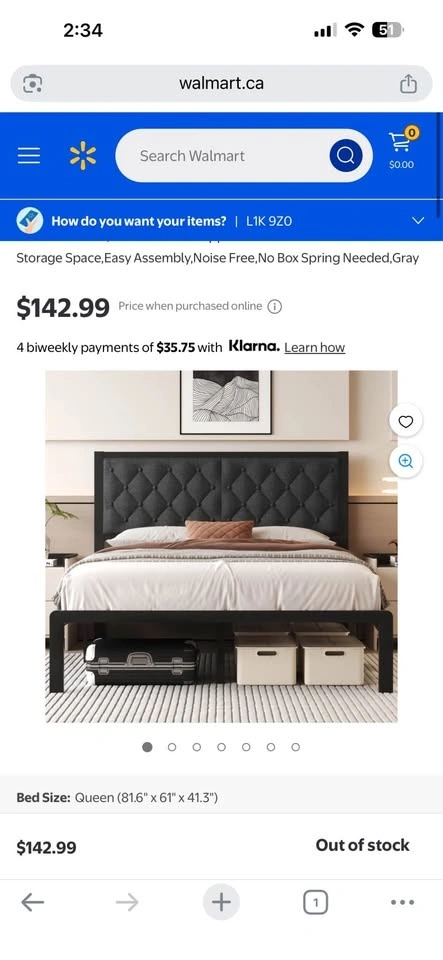Image resolution: width=443 pixels, height=960 pixels.
Task: Add bed frame to favourites with heart icon
Action: [x=406, y=421]
